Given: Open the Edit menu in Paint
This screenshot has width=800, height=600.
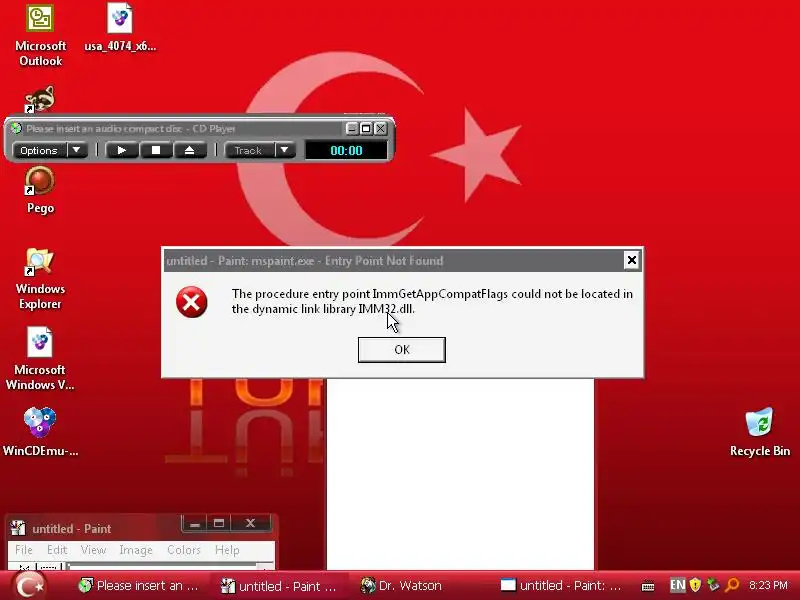Looking at the screenshot, I should [x=57, y=550].
